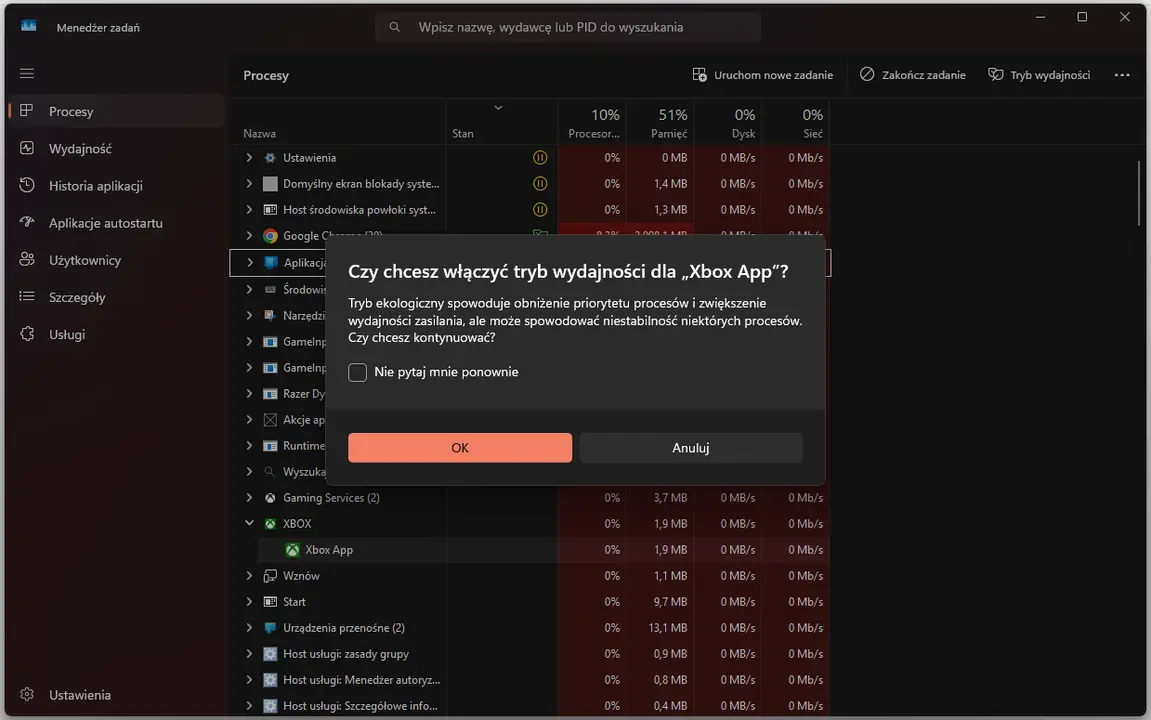The width and height of the screenshot is (1151, 720).
Task: Click the Start process icon
Action: (270, 602)
